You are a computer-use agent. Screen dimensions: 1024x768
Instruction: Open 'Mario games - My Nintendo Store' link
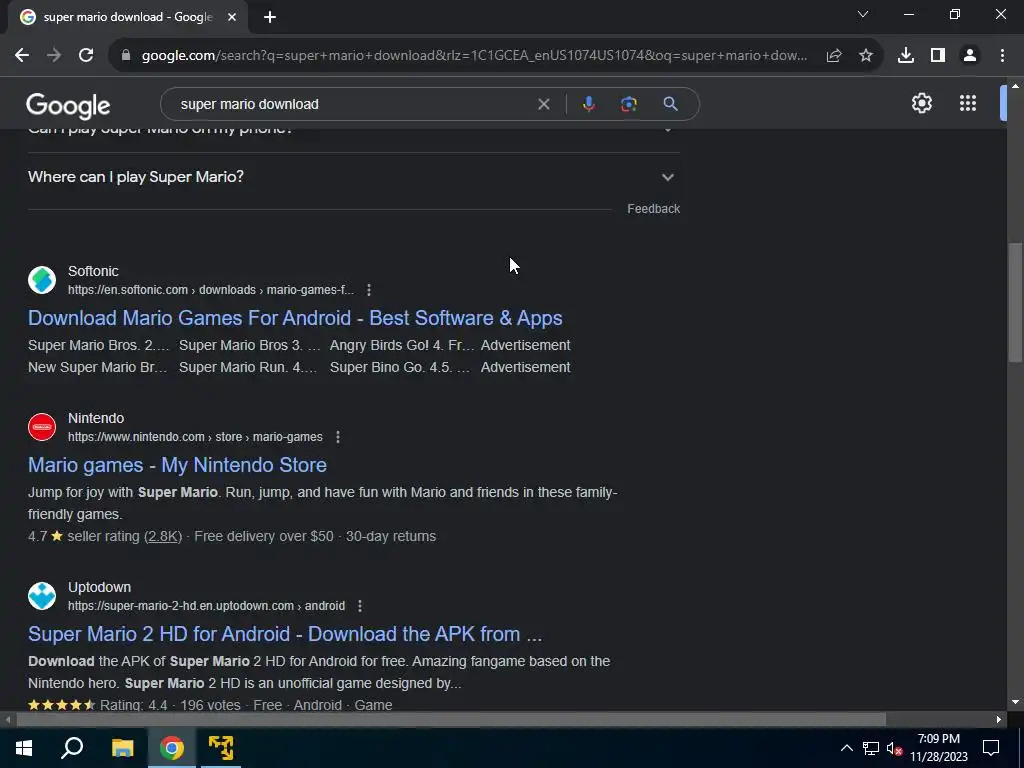(x=178, y=465)
